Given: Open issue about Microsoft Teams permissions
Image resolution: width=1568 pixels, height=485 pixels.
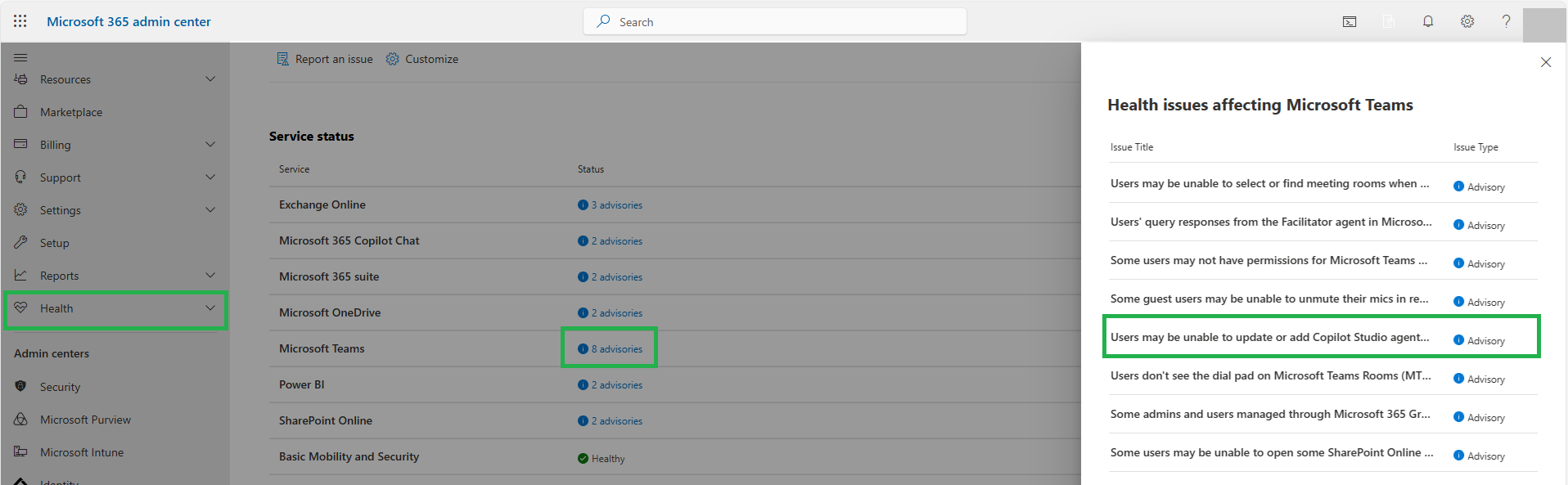Looking at the screenshot, I should pos(1269,260).
